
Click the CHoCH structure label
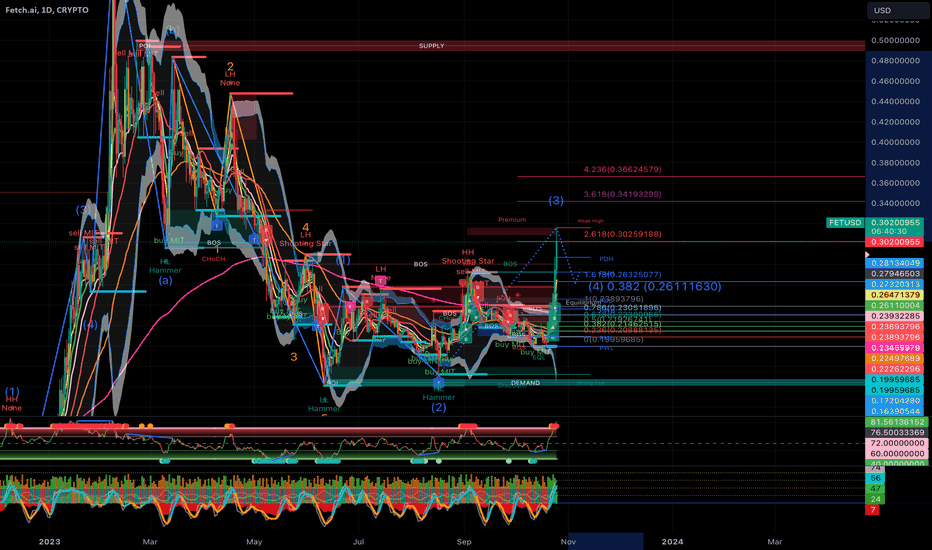(213, 259)
